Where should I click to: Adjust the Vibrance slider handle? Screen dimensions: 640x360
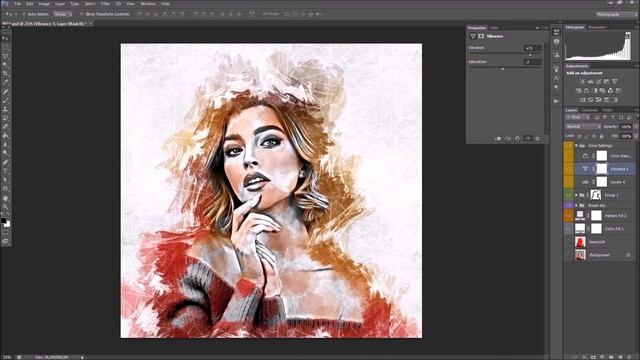click(530, 55)
